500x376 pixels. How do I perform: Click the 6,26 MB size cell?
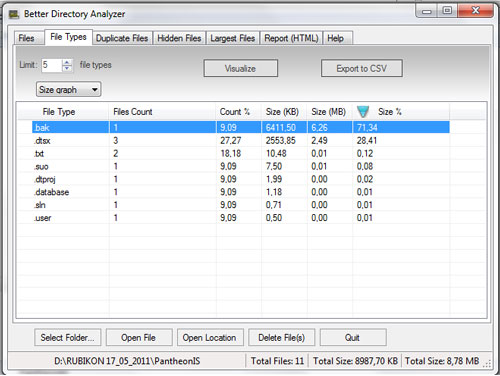pyautogui.click(x=319, y=127)
